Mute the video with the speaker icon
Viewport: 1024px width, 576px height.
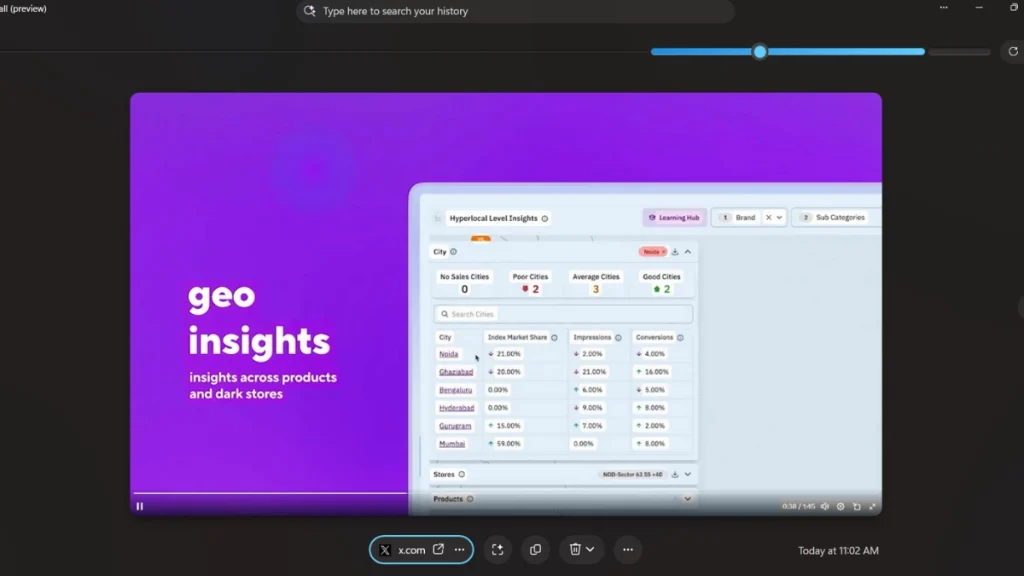(825, 506)
